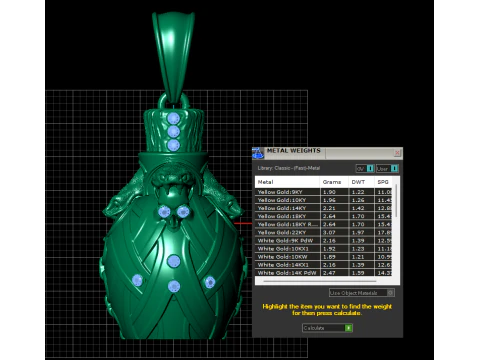Image resolution: width=480 pixels, height=360 pixels.
Task: Click the 1.42 DWT value for 14KY
Action: coord(358,208)
